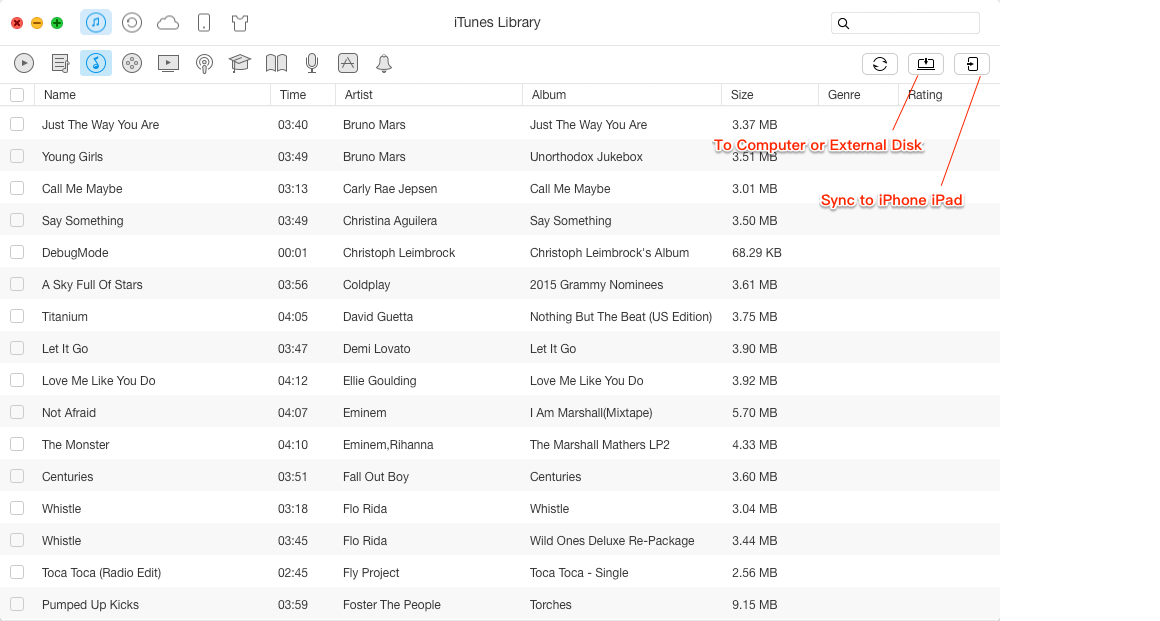This screenshot has width=1160, height=621.
Task: Open the iTunes backup restore circular icon
Action: click(x=132, y=23)
